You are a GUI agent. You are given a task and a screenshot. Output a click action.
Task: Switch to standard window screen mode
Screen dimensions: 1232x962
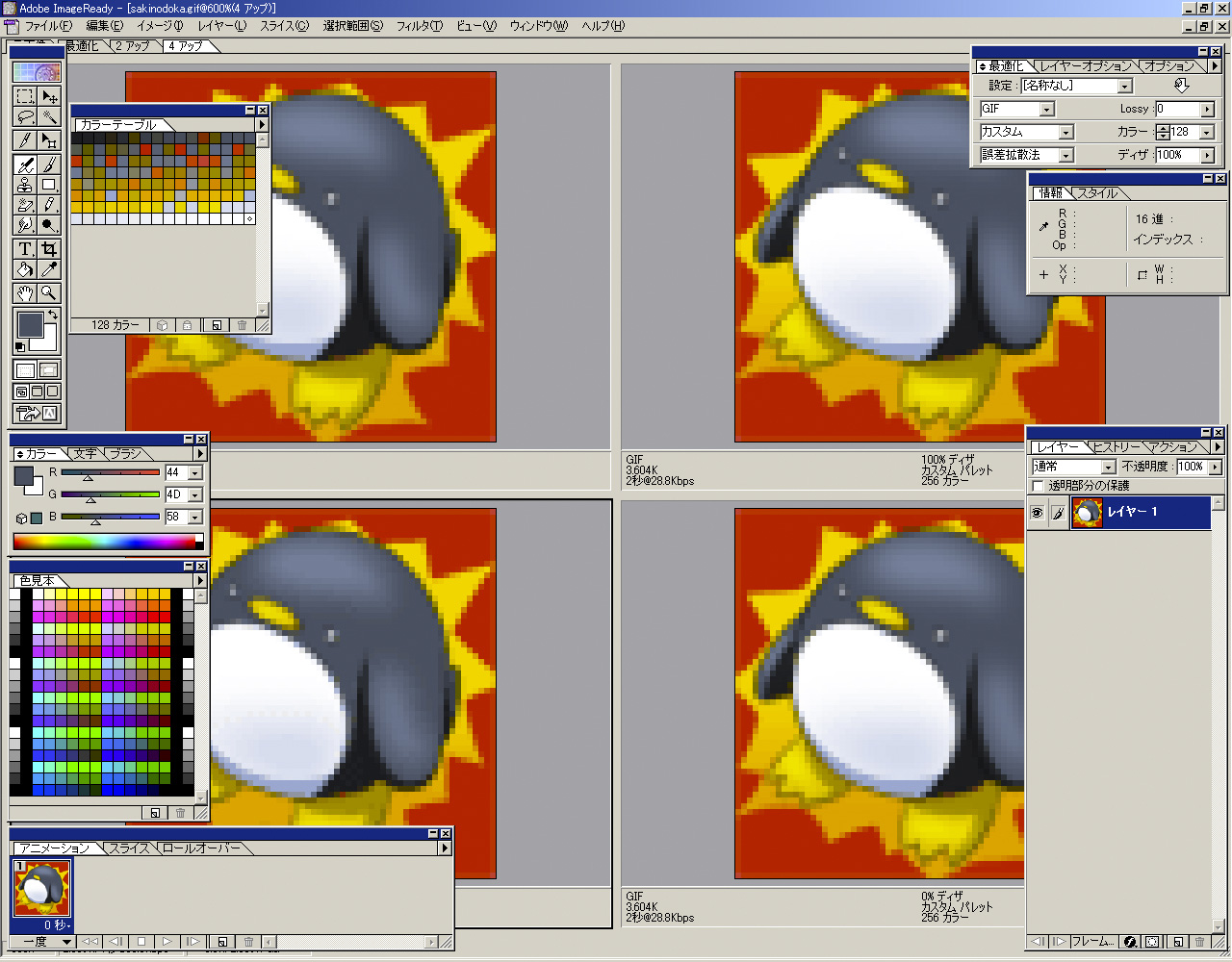tap(21, 392)
